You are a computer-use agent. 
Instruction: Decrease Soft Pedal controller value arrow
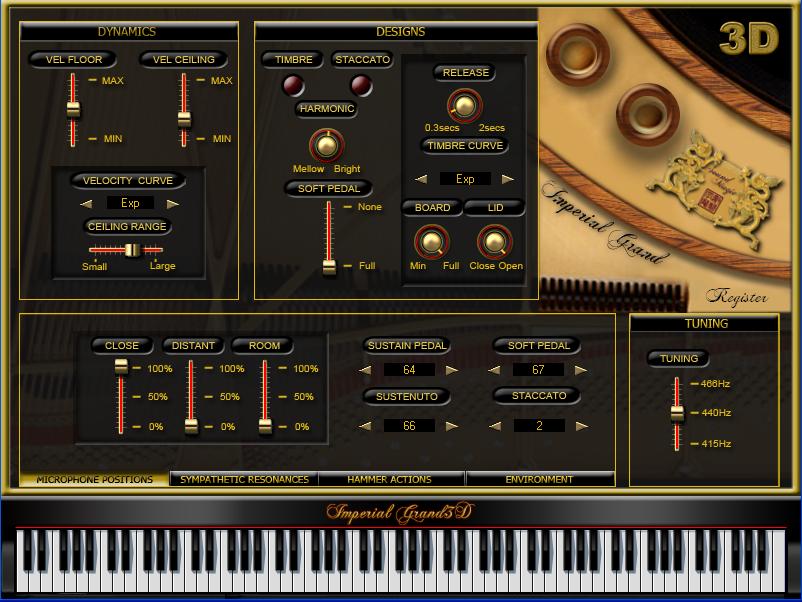[x=494, y=370]
